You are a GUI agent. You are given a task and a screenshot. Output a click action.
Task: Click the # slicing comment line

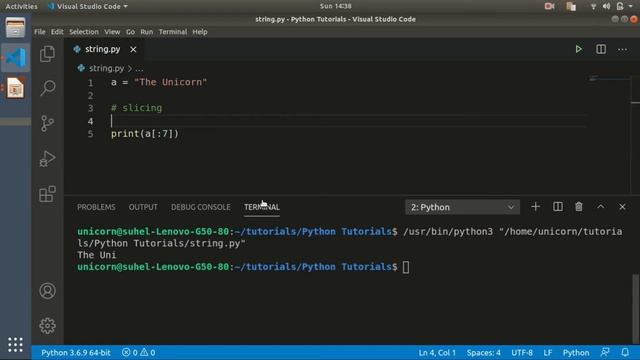(x=136, y=108)
